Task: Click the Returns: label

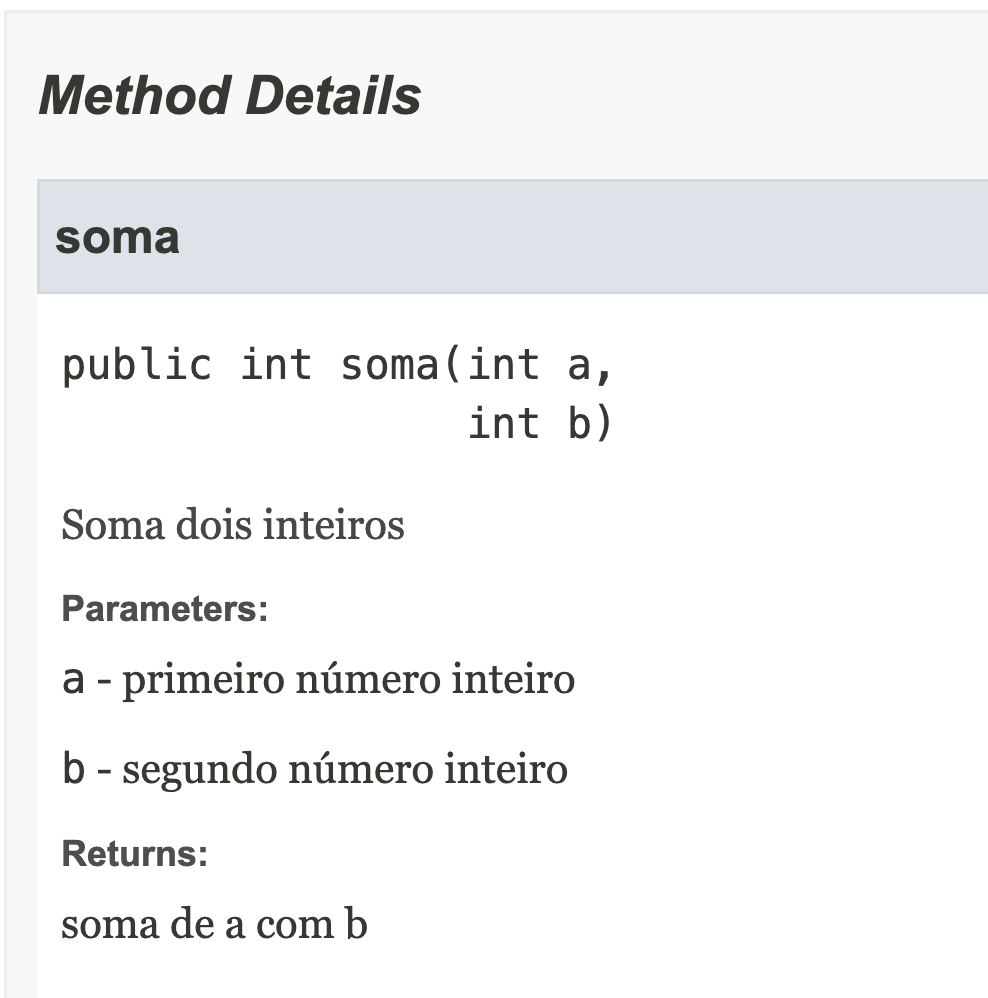Action: 134,854
